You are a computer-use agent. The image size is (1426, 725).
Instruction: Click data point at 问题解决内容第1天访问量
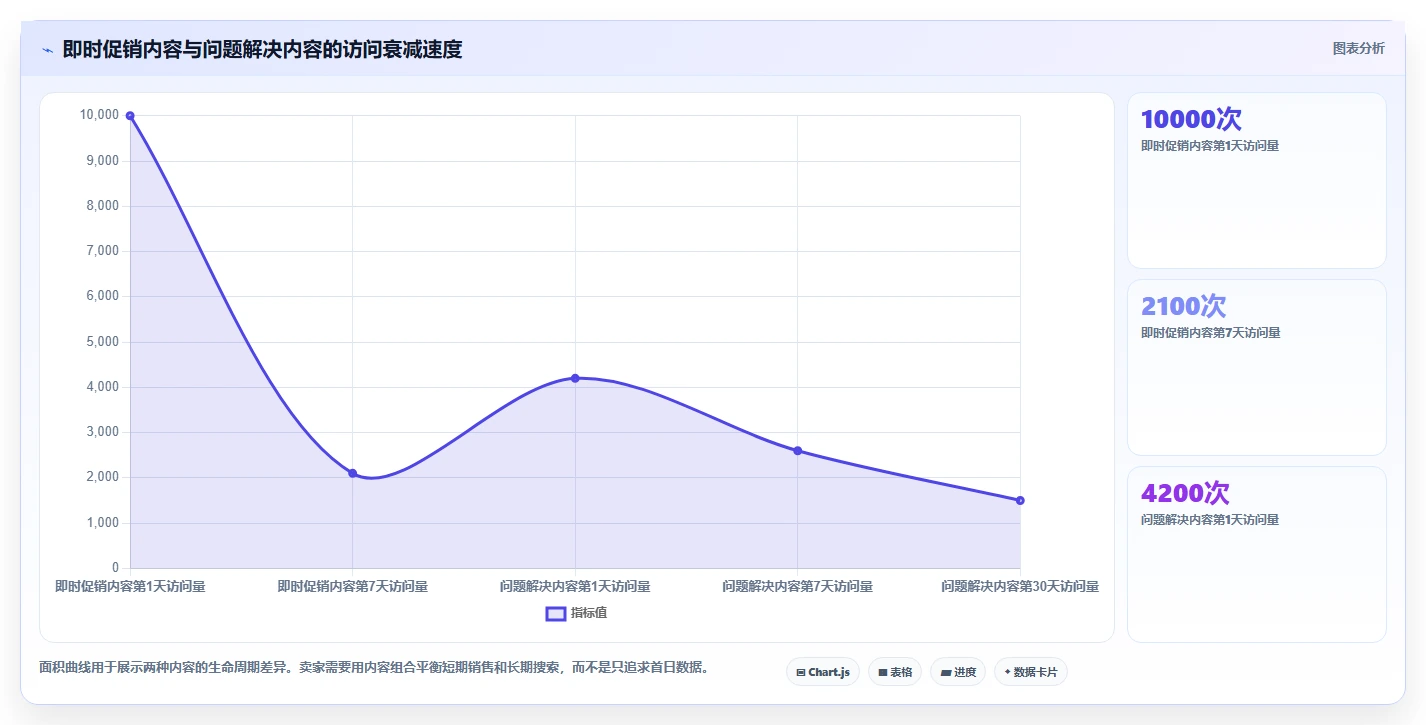coord(575,378)
